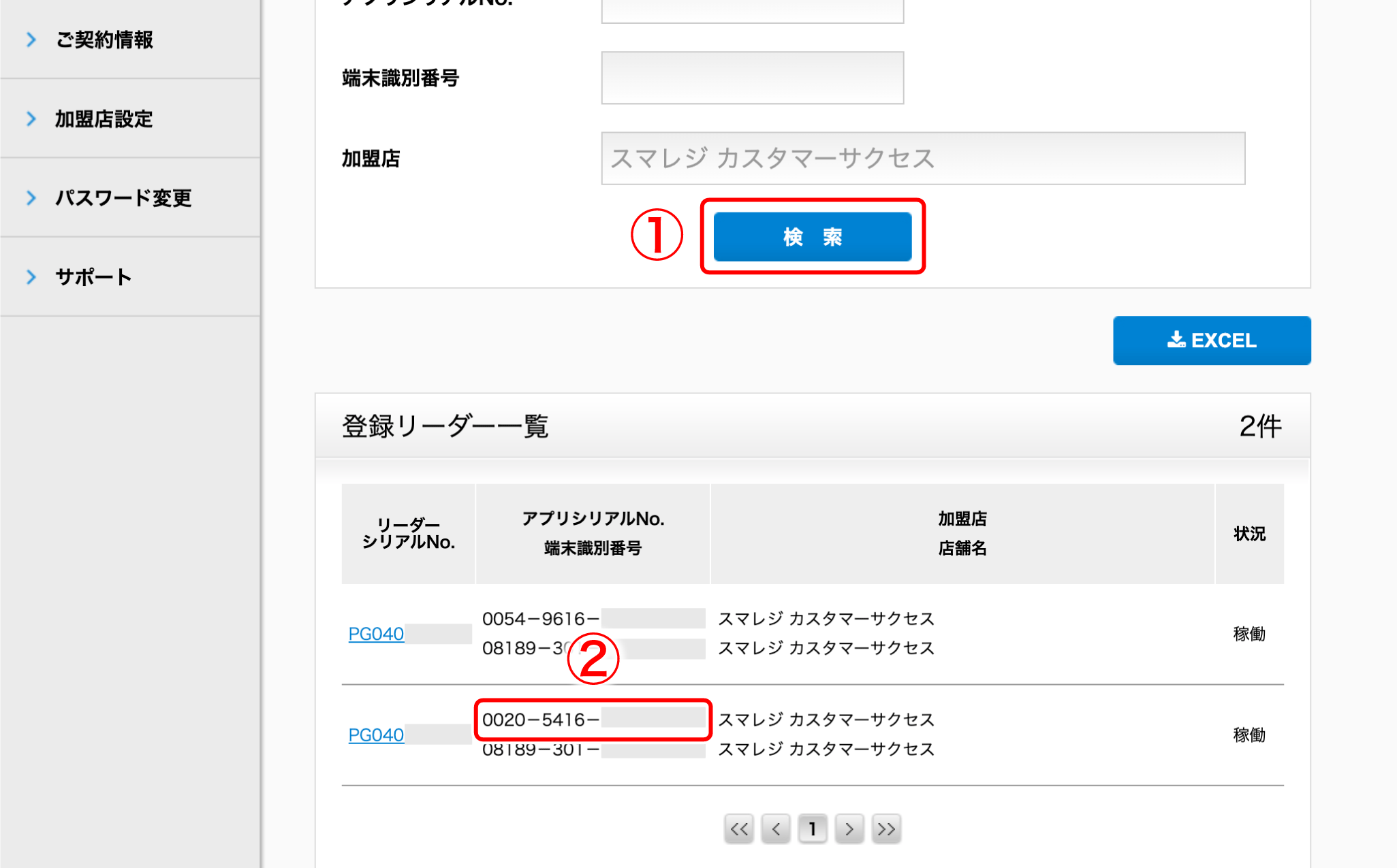Image resolution: width=1397 pixels, height=868 pixels.
Task: Click the 状況 column header
Action: [x=1249, y=534]
